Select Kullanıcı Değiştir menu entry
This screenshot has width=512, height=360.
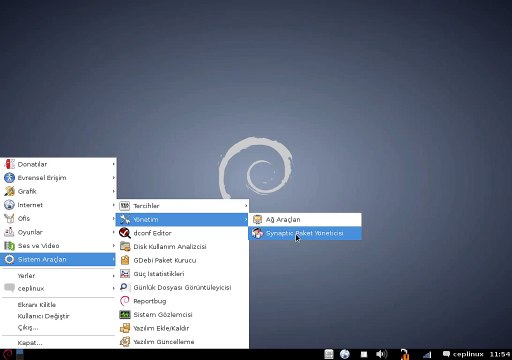[43, 316]
